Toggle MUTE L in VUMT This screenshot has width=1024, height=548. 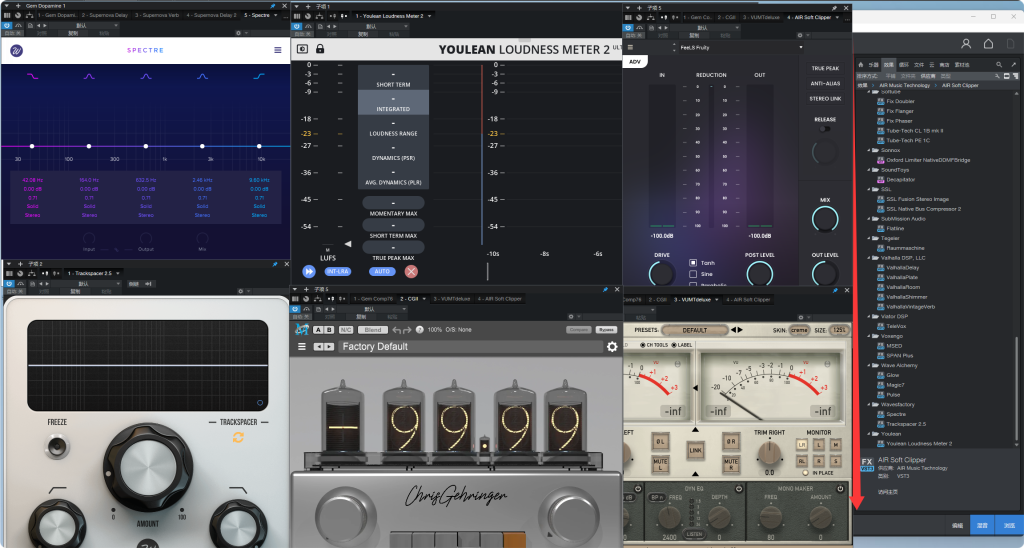(x=661, y=464)
